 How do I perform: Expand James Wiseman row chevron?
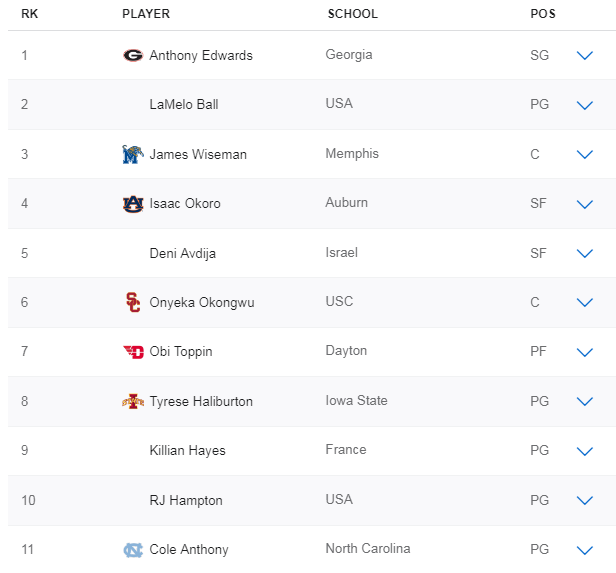(585, 155)
